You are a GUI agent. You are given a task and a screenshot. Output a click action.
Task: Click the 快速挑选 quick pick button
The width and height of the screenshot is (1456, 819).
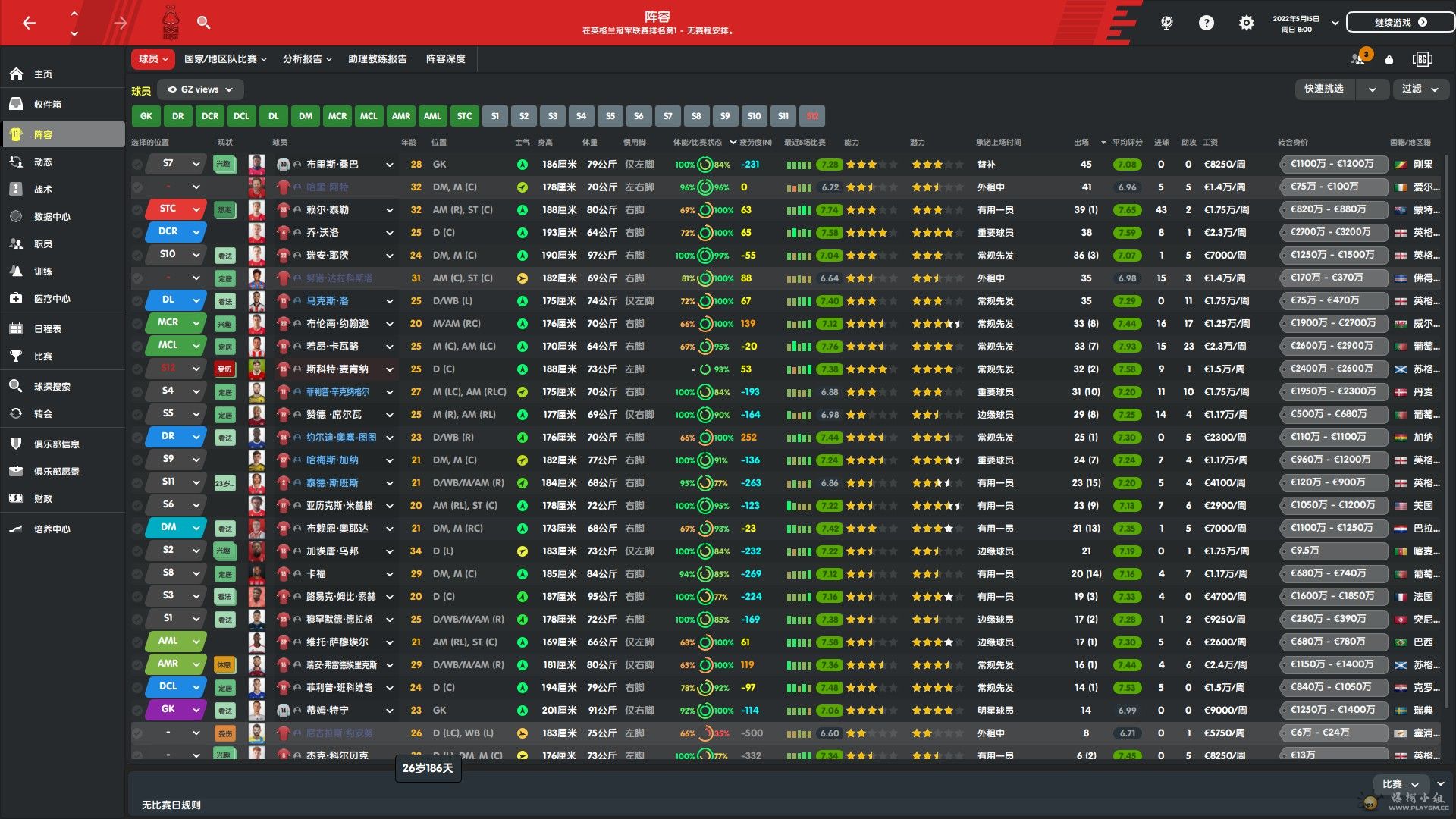(x=1324, y=89)
